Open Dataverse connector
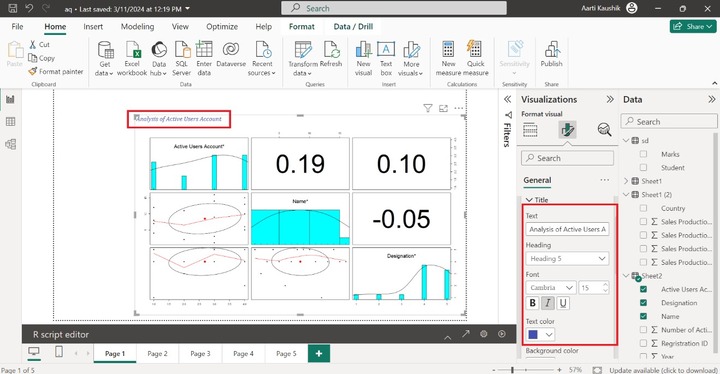720x374 pixels. pyautogui.click(x=231, y=54)
